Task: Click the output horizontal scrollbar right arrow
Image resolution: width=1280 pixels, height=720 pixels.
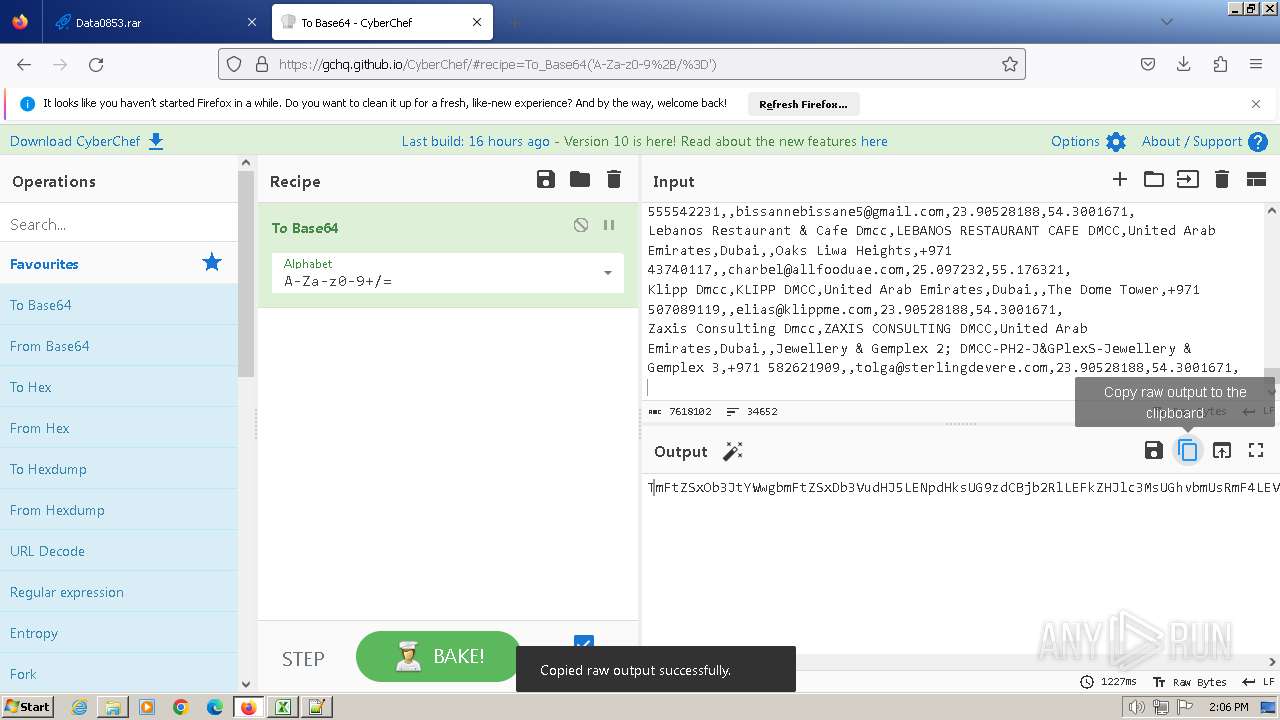Action: coord(1272,662)
